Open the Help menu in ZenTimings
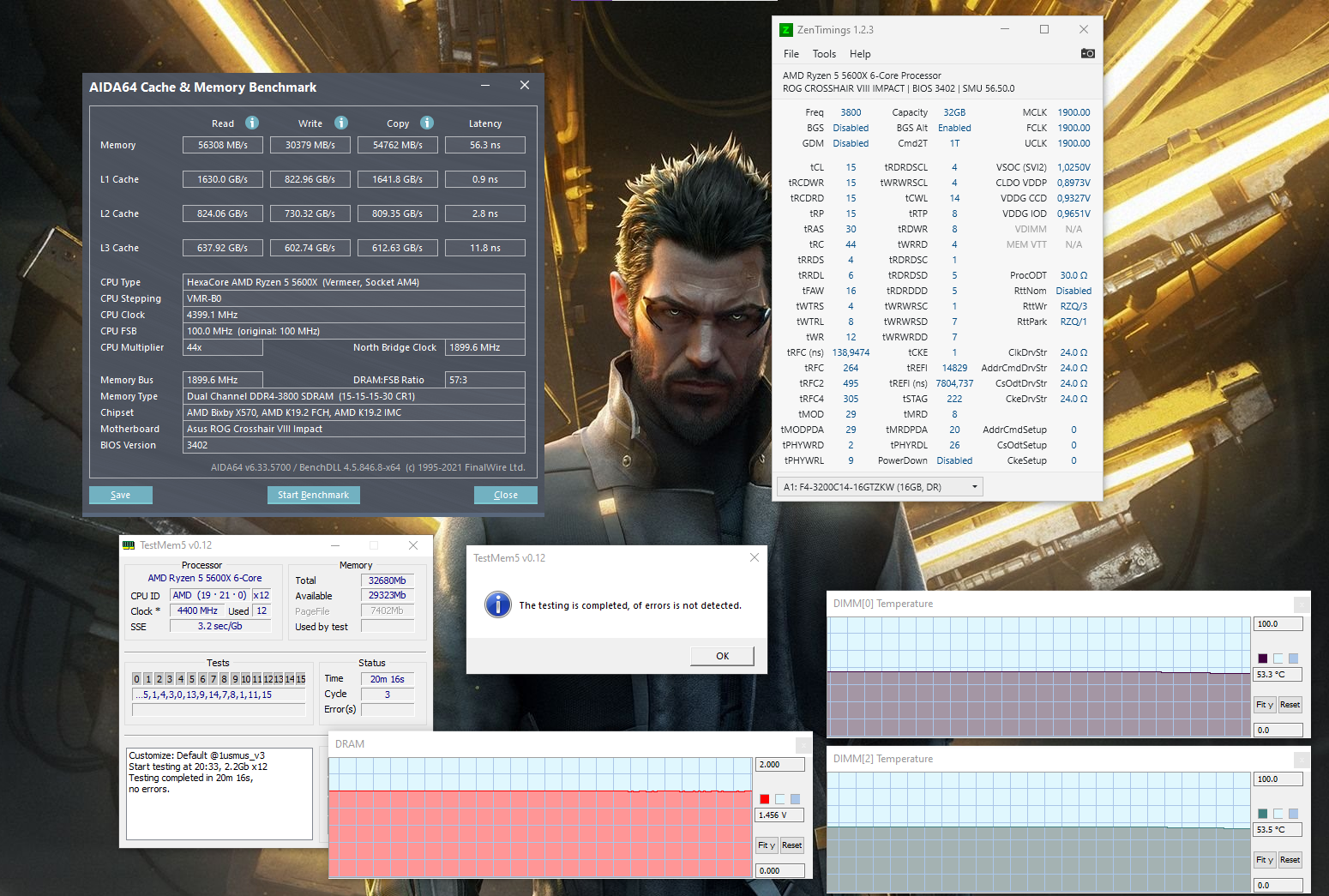The image size is (1329, 896). coord(860,54)
